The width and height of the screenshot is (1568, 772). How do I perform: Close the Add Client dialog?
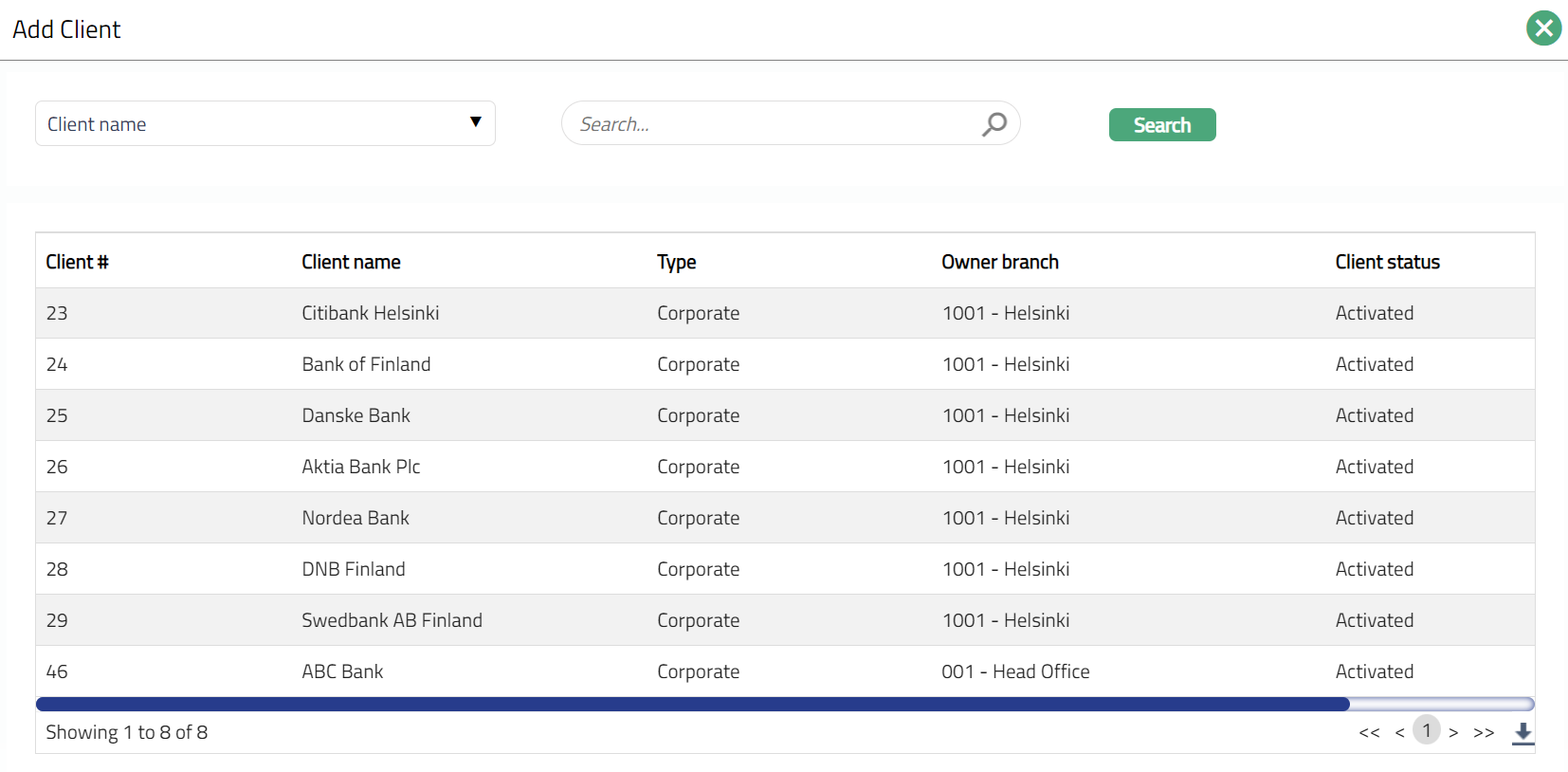pyautogui.click(x=1543, y=28)
